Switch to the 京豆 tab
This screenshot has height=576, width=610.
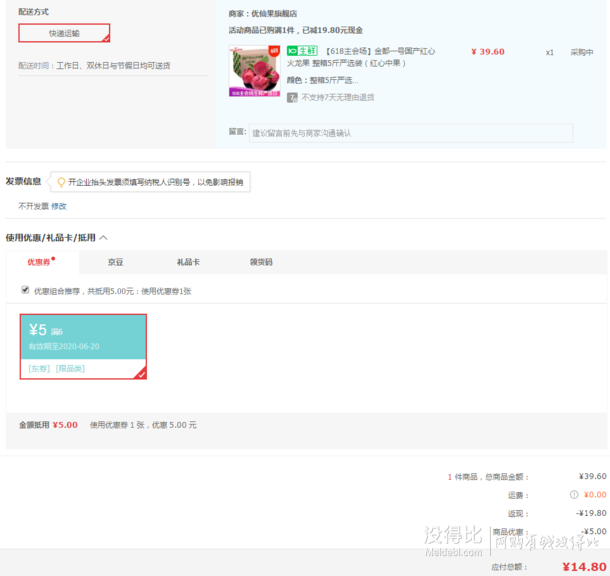pos(116,262)
